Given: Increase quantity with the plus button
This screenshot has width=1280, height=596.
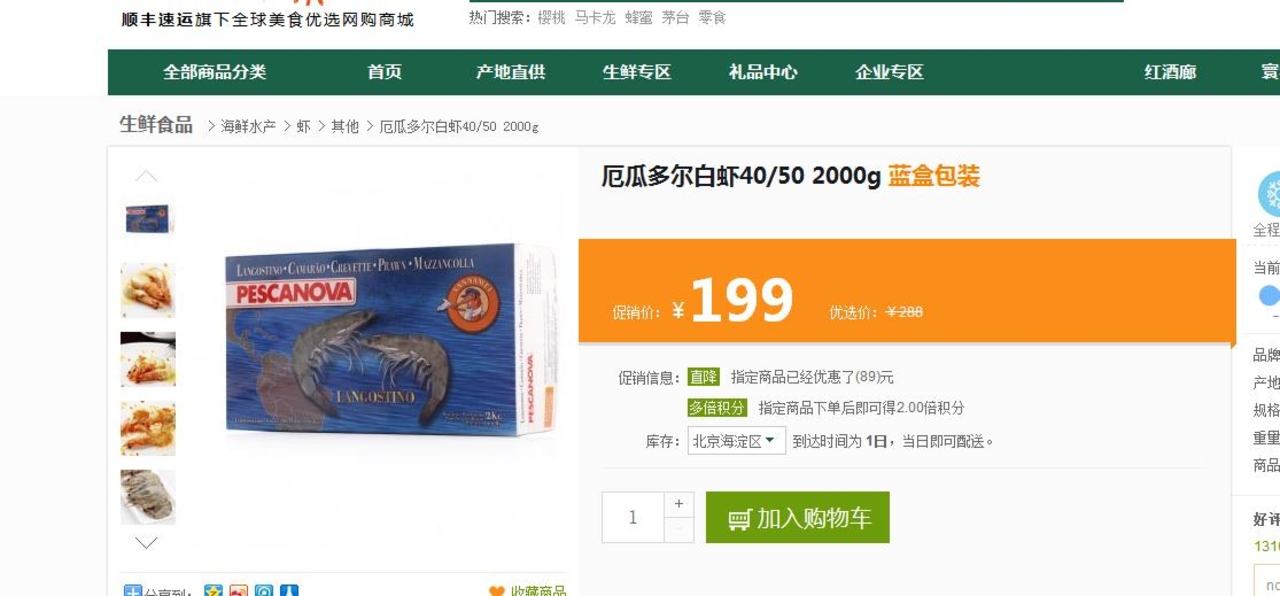Looking at the screenshot, I should pyautogui.click(x=679, y=505).
